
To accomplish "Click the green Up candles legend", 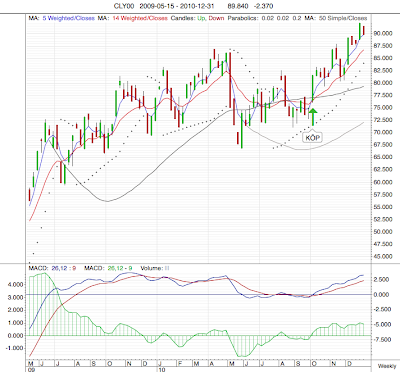I will [201, 18].
